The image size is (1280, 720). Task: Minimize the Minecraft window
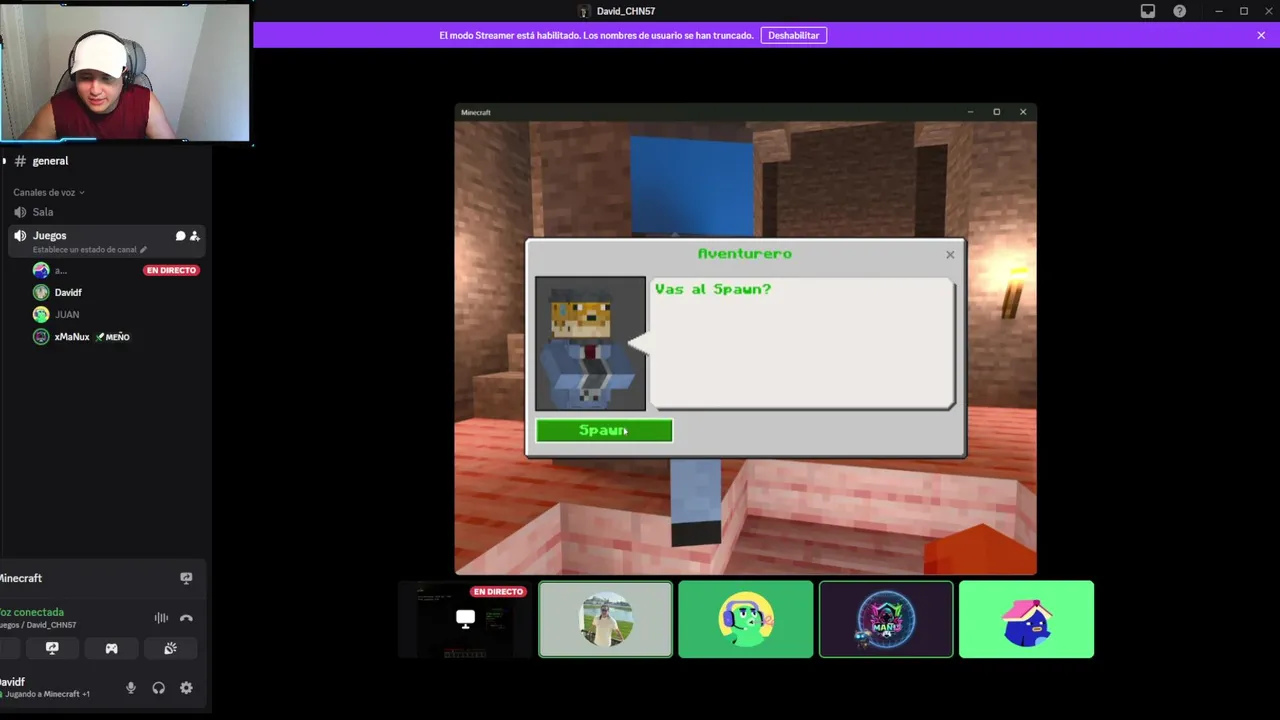970,112
